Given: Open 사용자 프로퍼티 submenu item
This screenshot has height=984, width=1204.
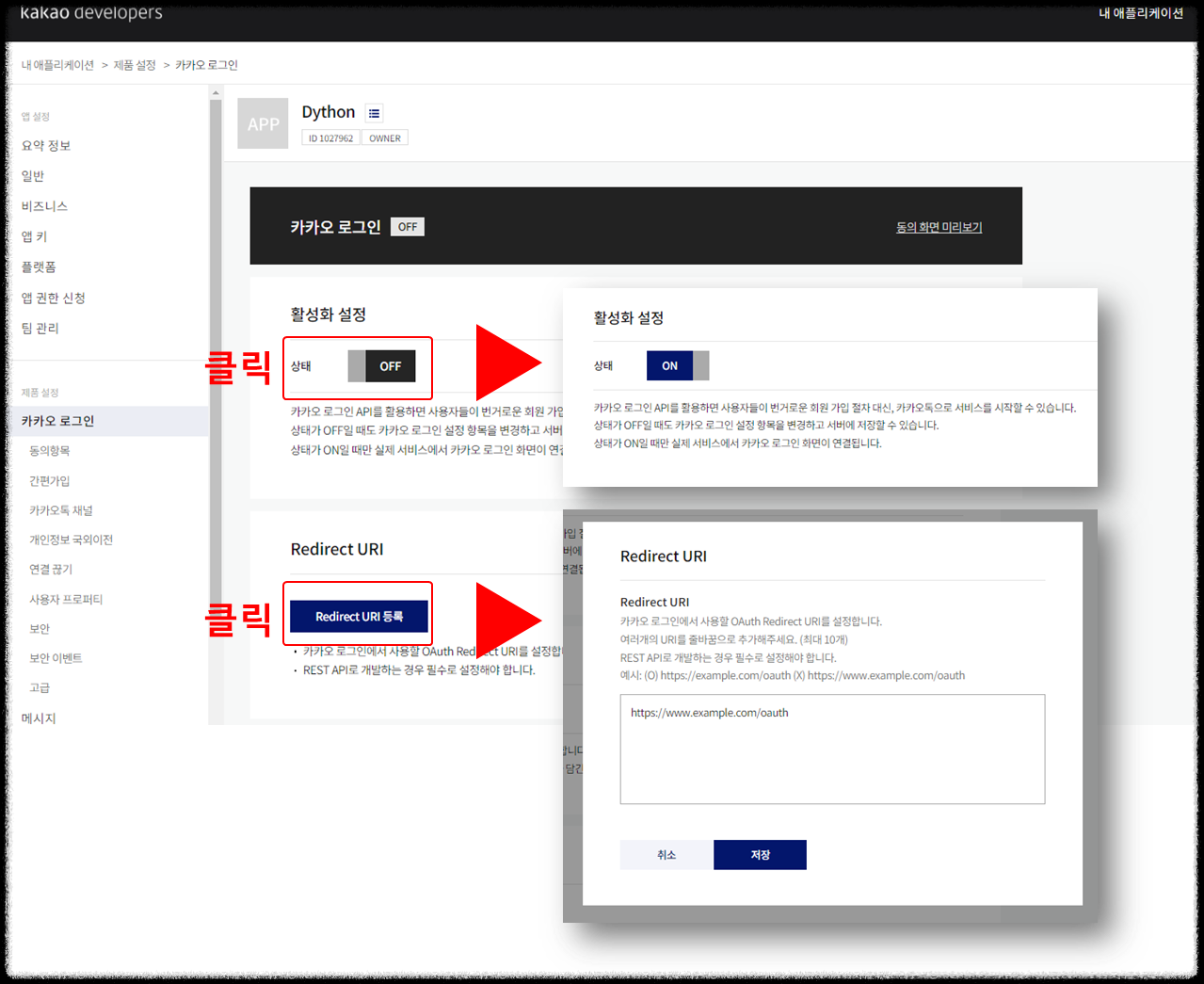Looking at the screenshot, I should pyautogui.click(x=66, y=599).
